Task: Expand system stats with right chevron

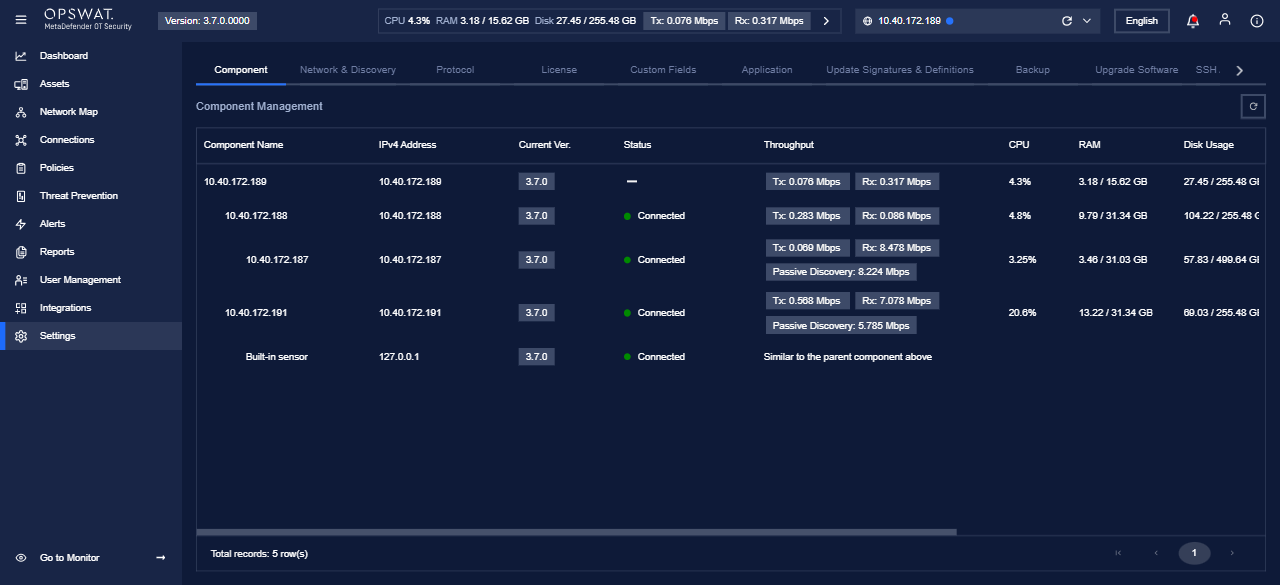Action: 825,21
